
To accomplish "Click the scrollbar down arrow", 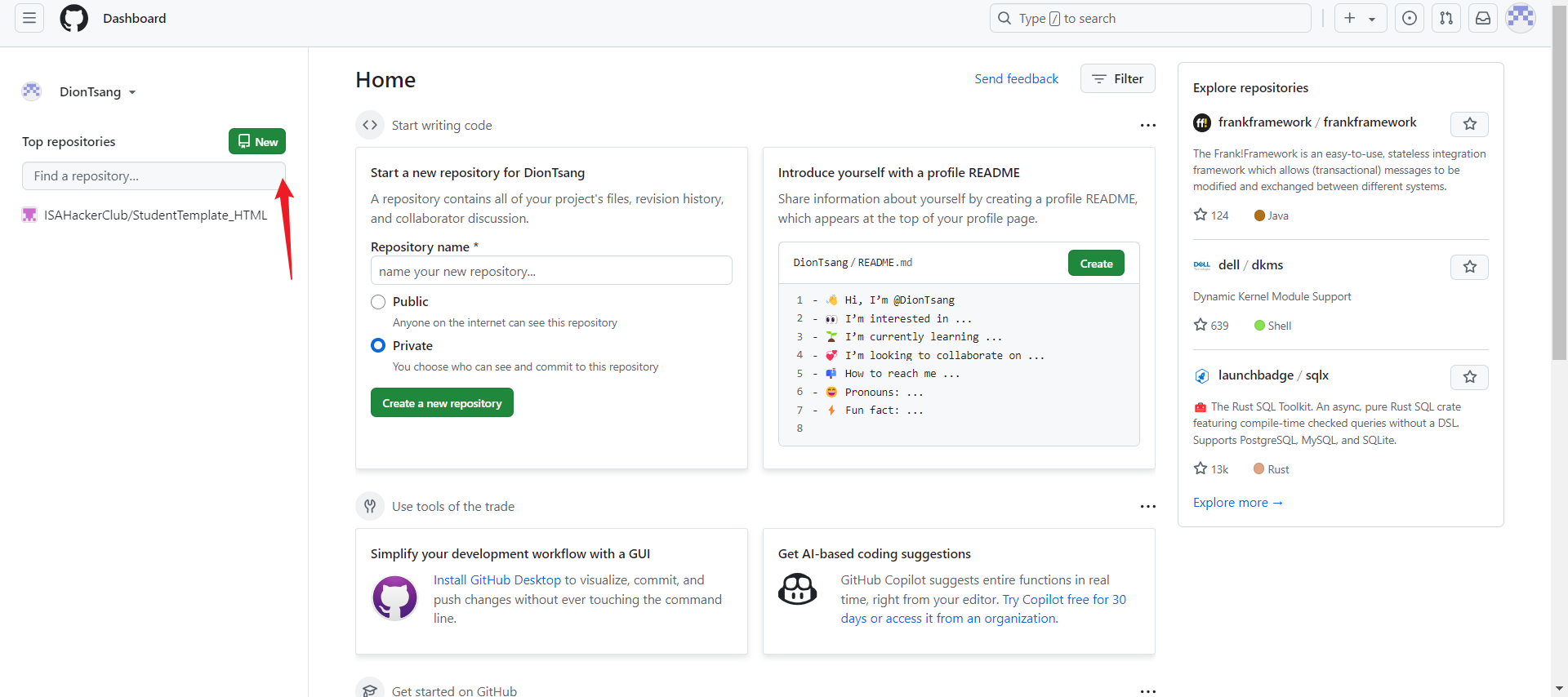I will pos(1559,690).
